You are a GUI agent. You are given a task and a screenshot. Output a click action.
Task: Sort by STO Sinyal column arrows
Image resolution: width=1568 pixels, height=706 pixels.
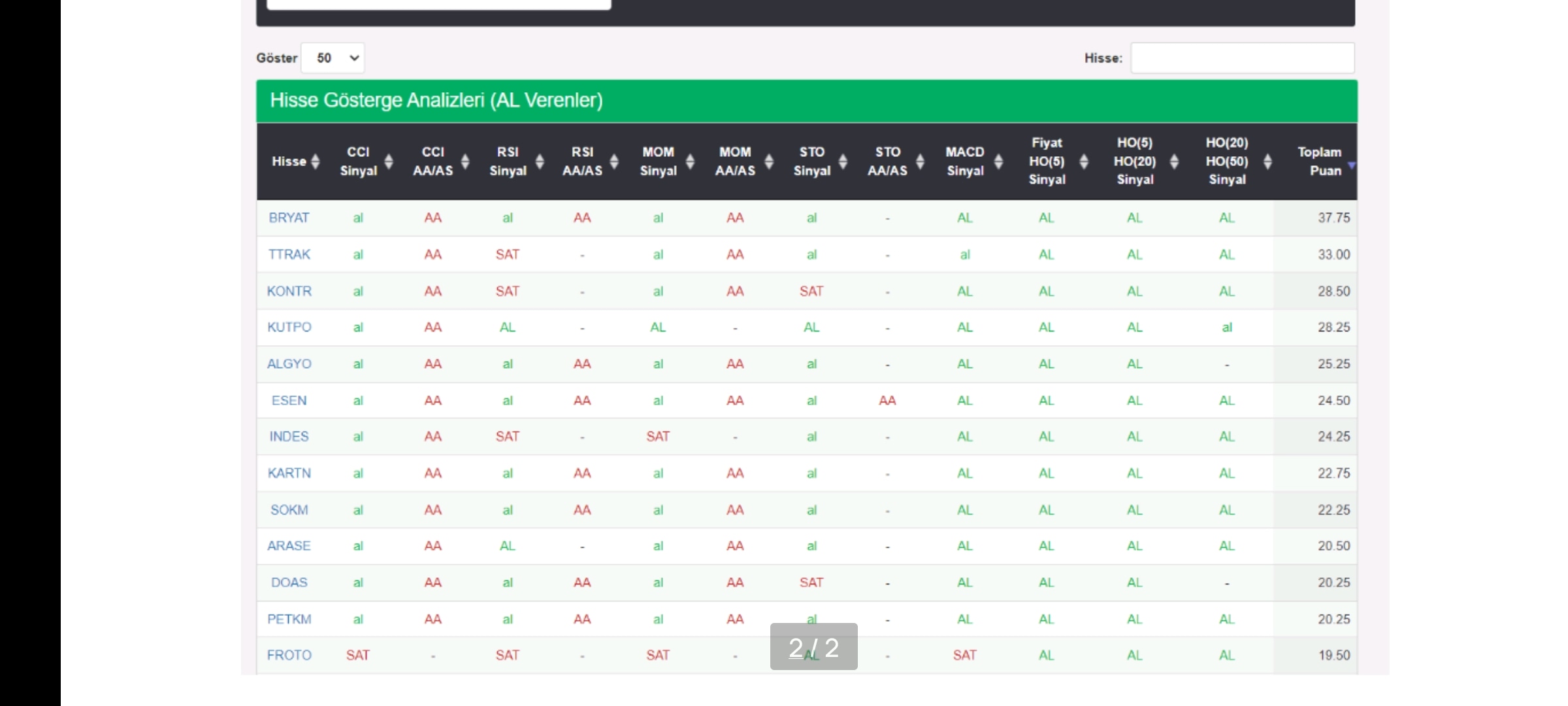tap(843, 161)
